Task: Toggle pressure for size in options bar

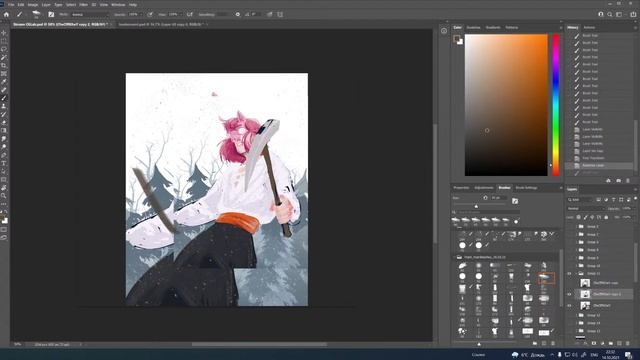Action: point(269,14)
